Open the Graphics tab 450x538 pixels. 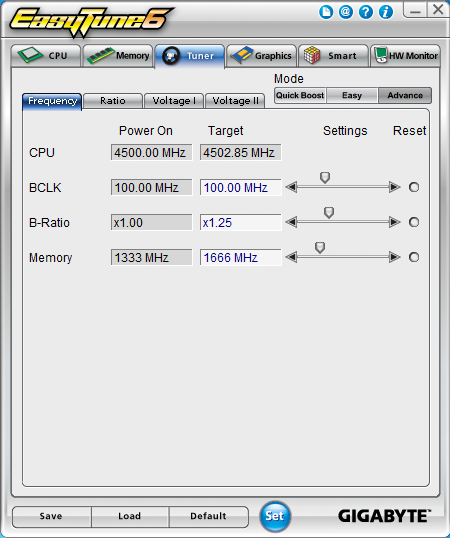click(x=262, y=56)
